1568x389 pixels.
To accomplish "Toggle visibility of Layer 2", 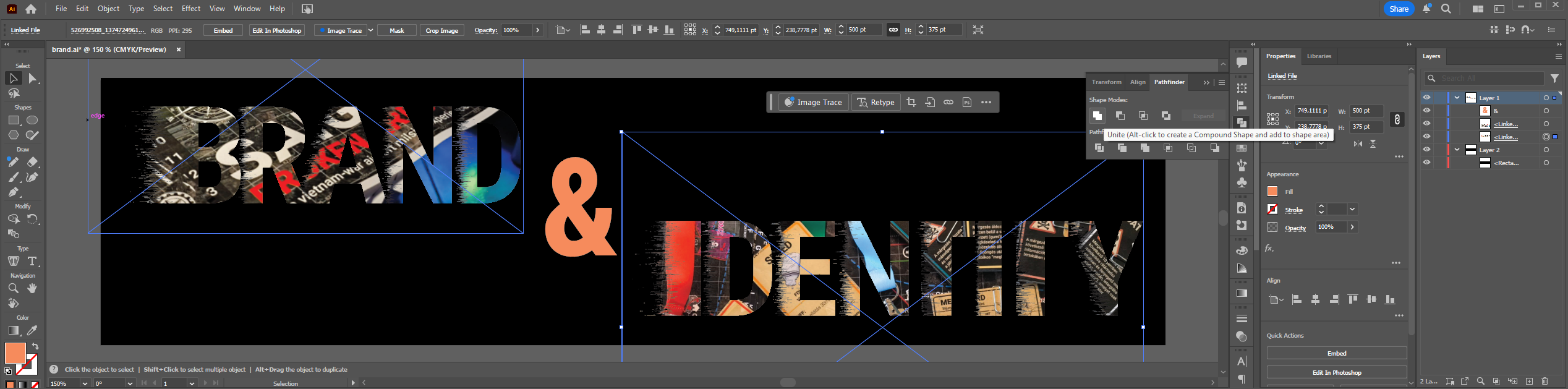I will [x=1426, y=150].
